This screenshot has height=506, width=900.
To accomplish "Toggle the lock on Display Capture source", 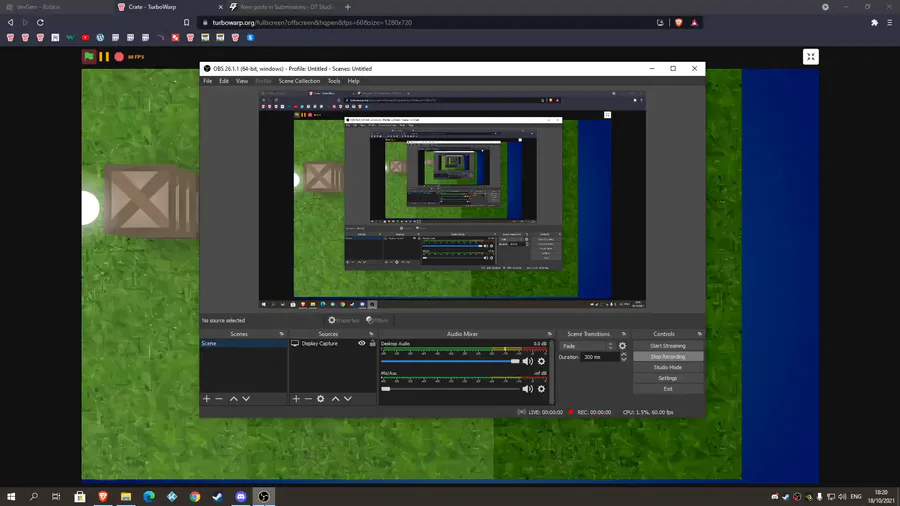I will pyautogui.click(x=373, y=343).
